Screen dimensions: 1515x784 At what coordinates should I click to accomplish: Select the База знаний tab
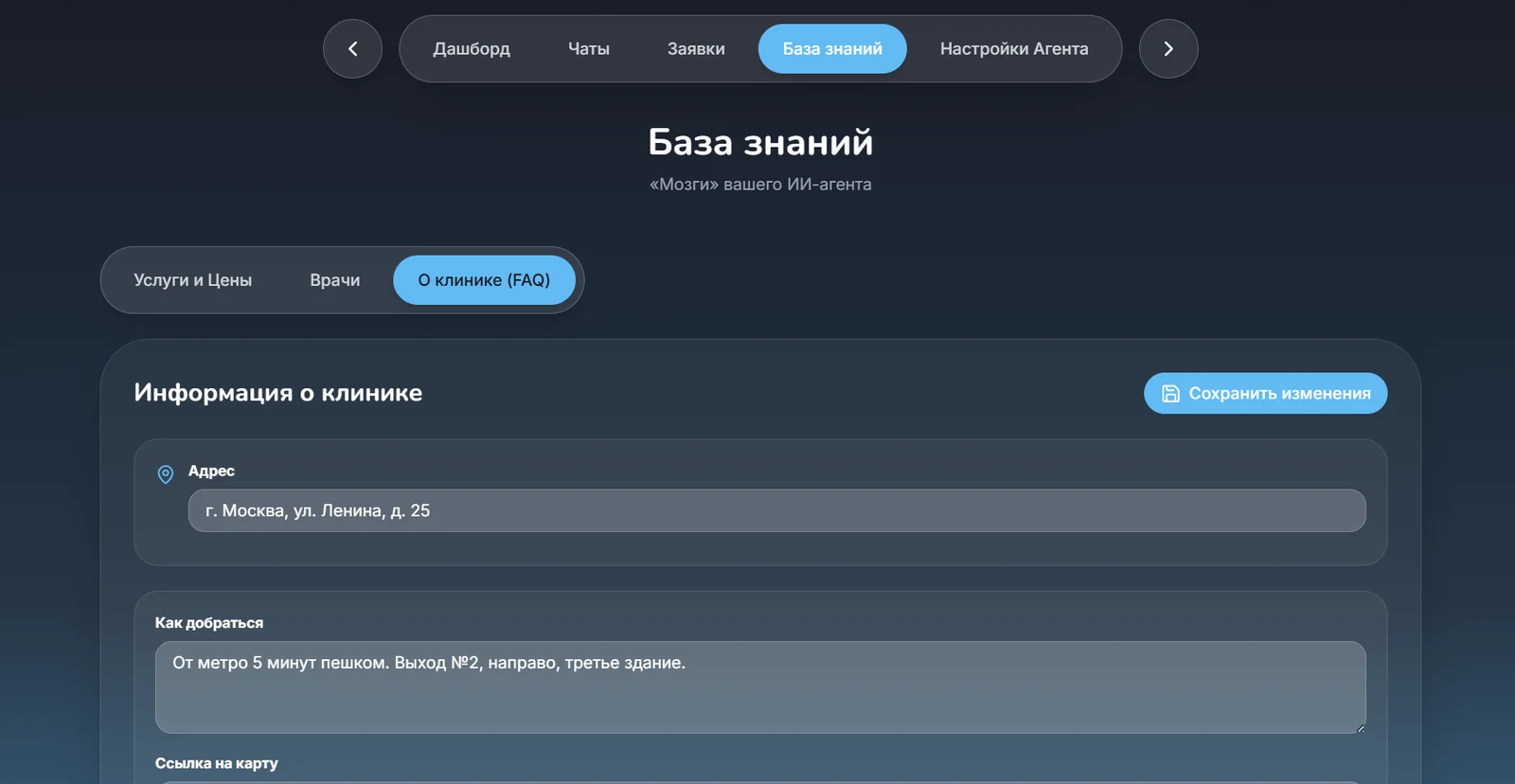point(832,48)
